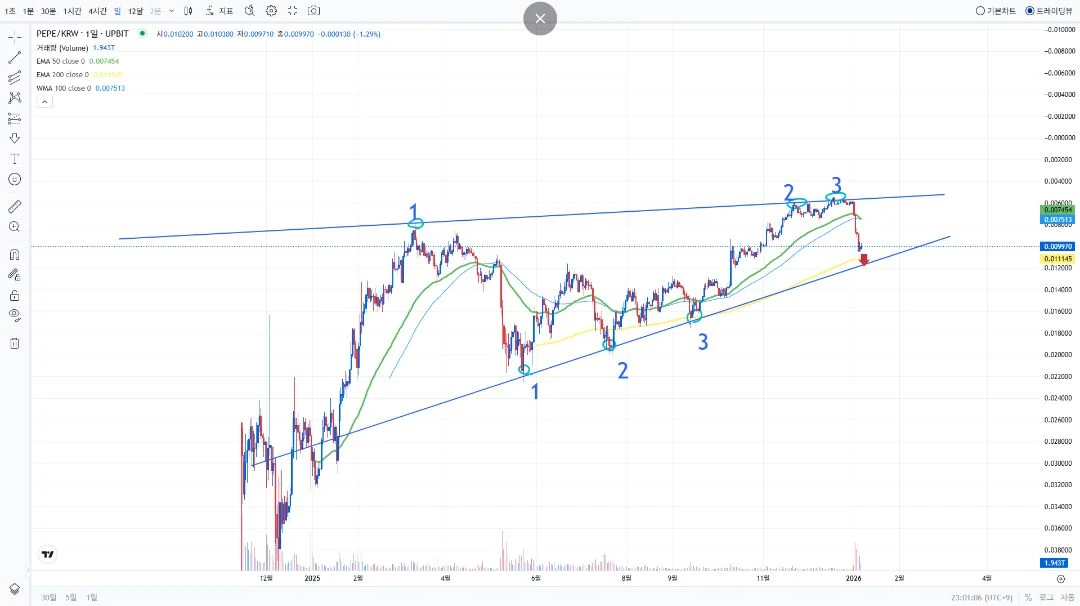Select the daily (일) interval
The height and width of the screenshot is (606, 1080).
[x=118, y=11]
